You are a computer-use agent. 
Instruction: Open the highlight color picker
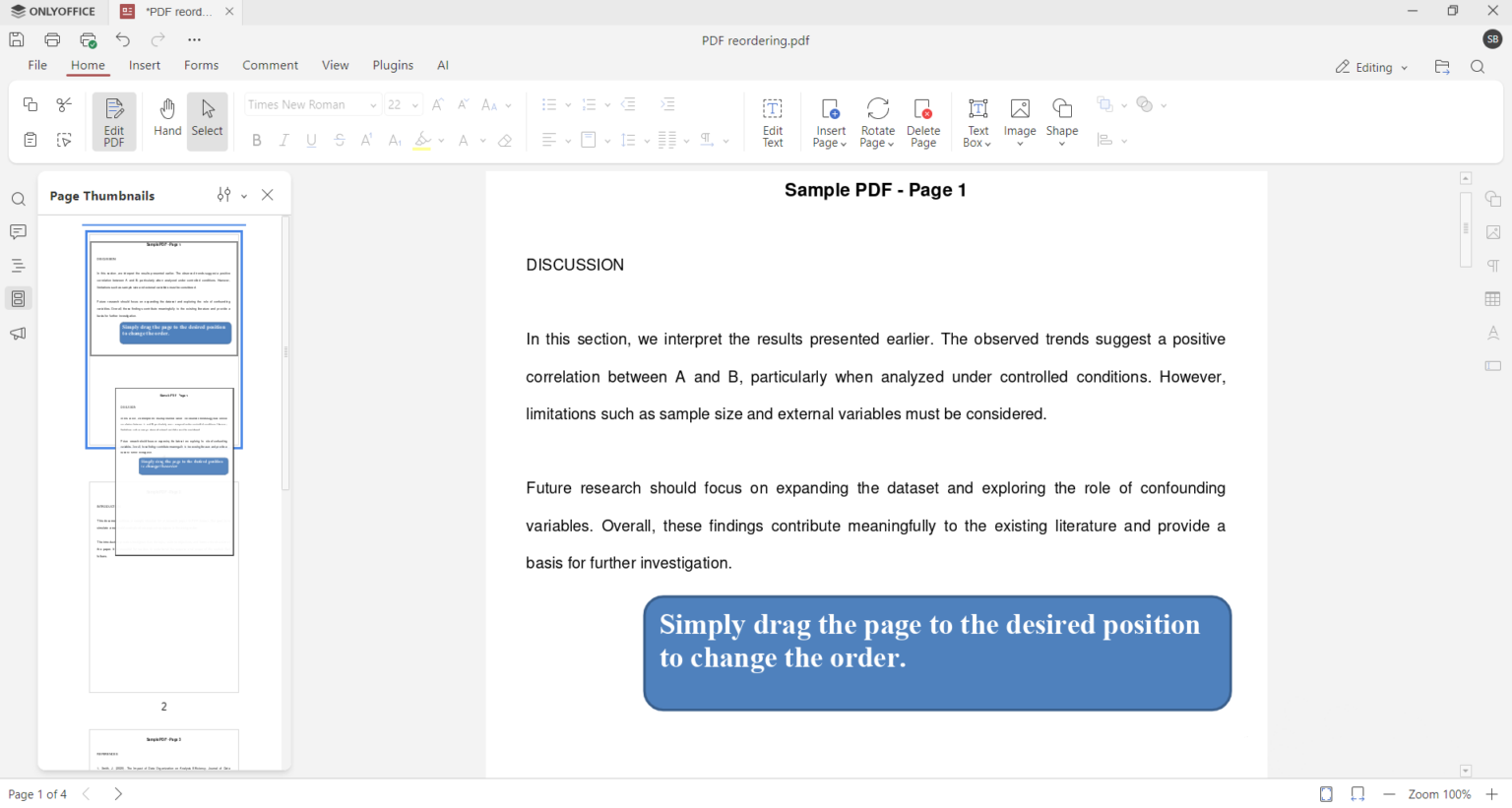(440, 140)
